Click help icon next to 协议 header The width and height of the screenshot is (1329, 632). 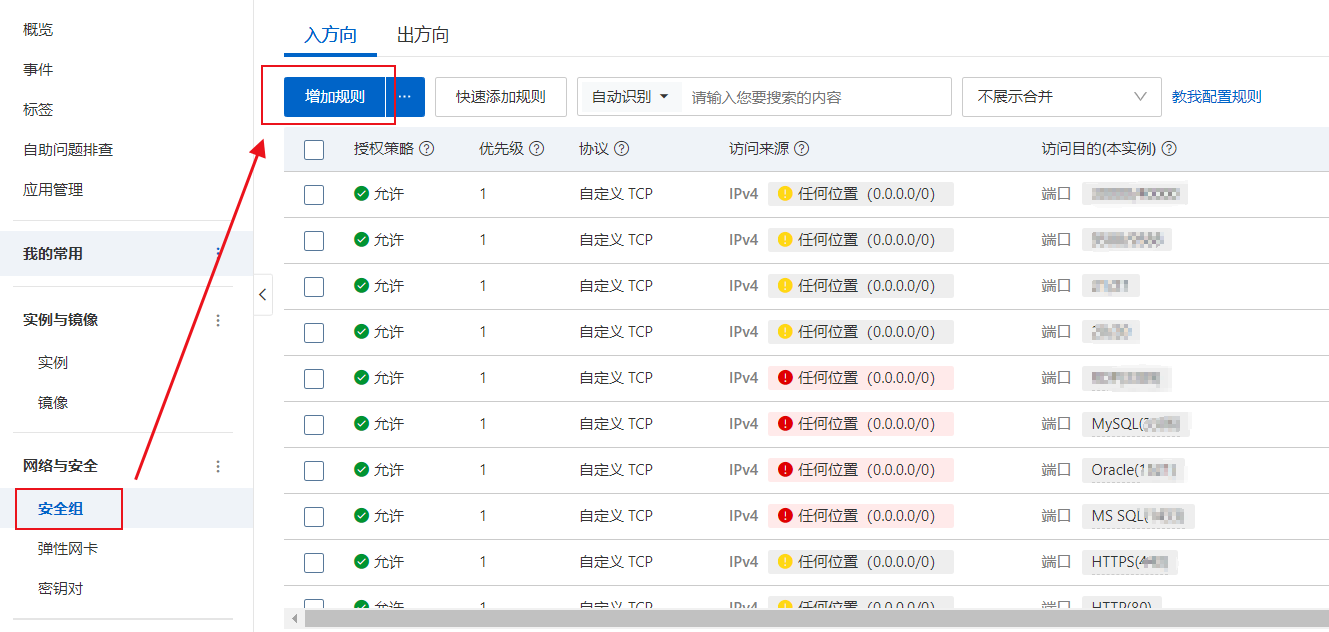(x=622, y=149)
